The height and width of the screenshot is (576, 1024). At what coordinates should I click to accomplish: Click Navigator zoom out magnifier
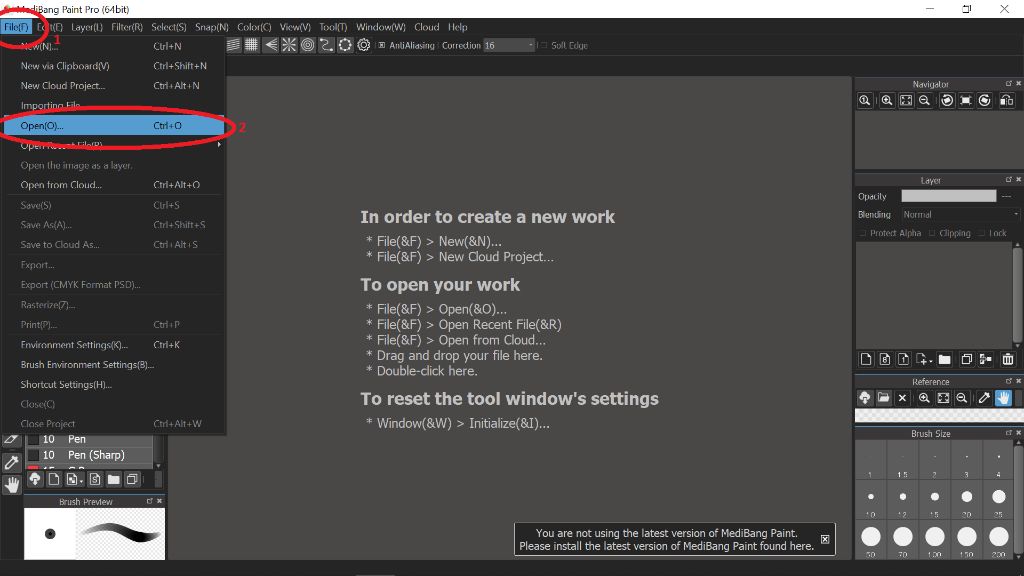click(924, 101)
